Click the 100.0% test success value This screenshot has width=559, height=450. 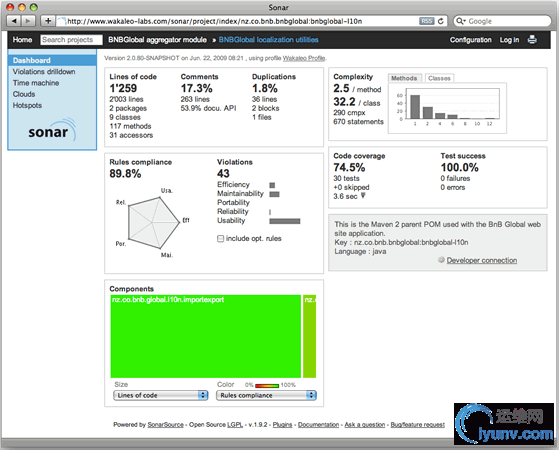460,167
